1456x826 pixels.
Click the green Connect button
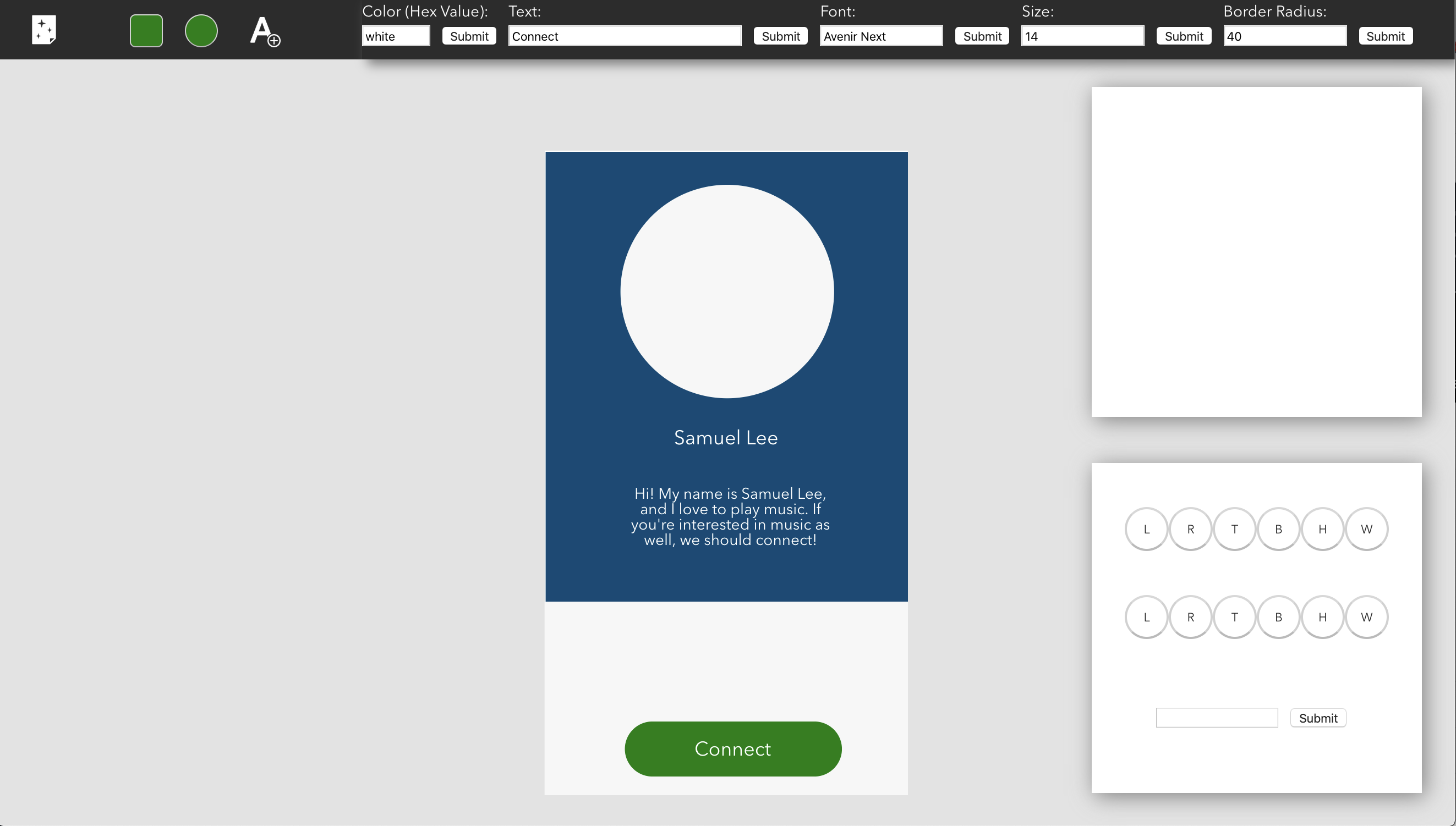[x=732, y=748]
